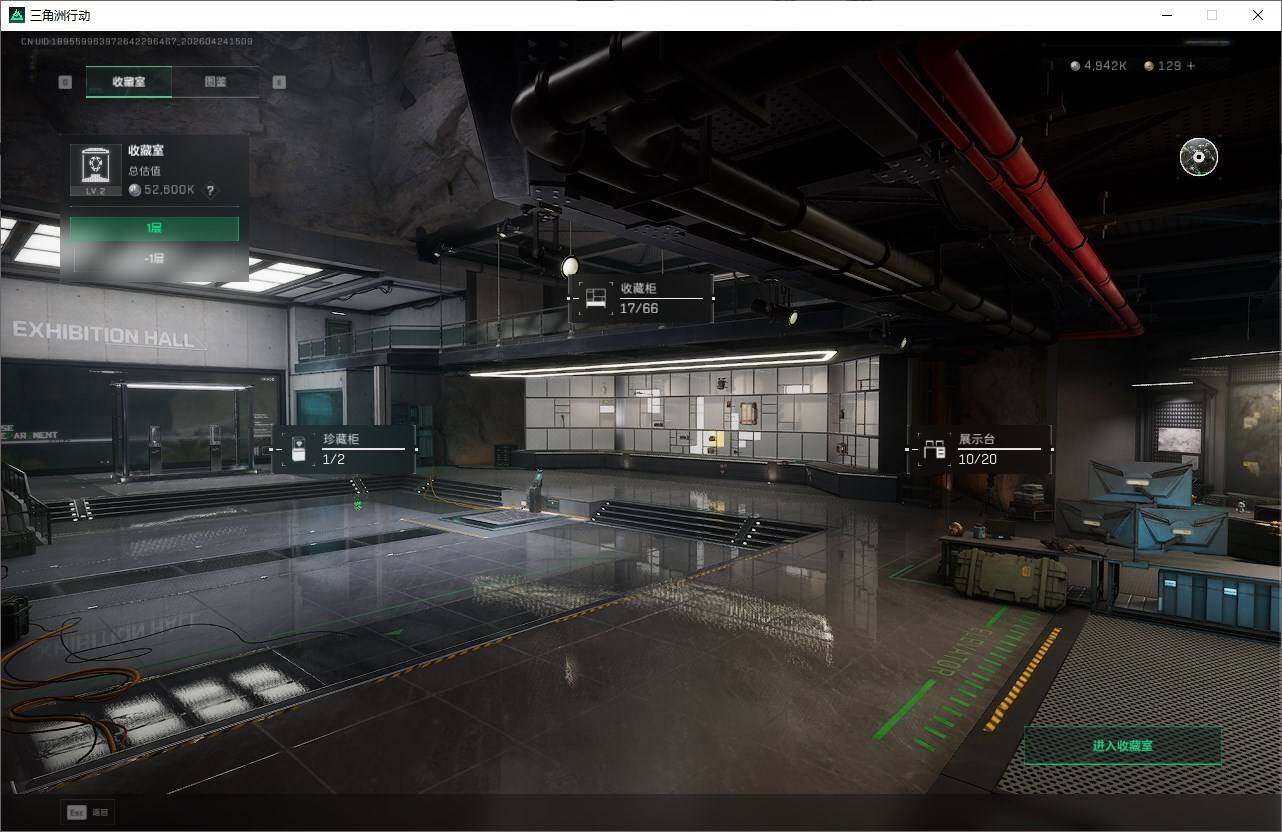Click the gold coin icon beside 129

pos(1149,66)
